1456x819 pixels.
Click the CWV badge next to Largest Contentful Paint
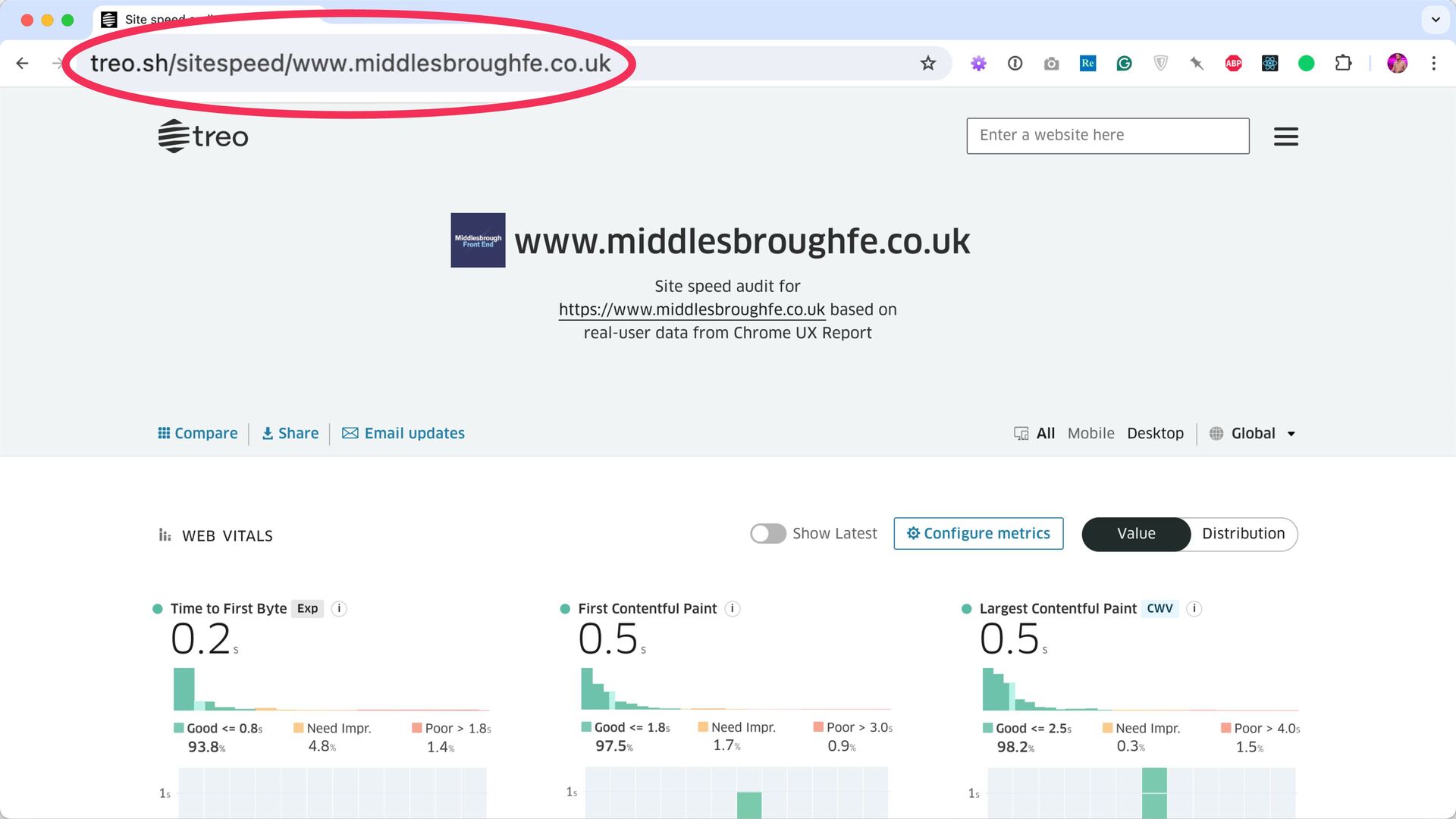1159,609
